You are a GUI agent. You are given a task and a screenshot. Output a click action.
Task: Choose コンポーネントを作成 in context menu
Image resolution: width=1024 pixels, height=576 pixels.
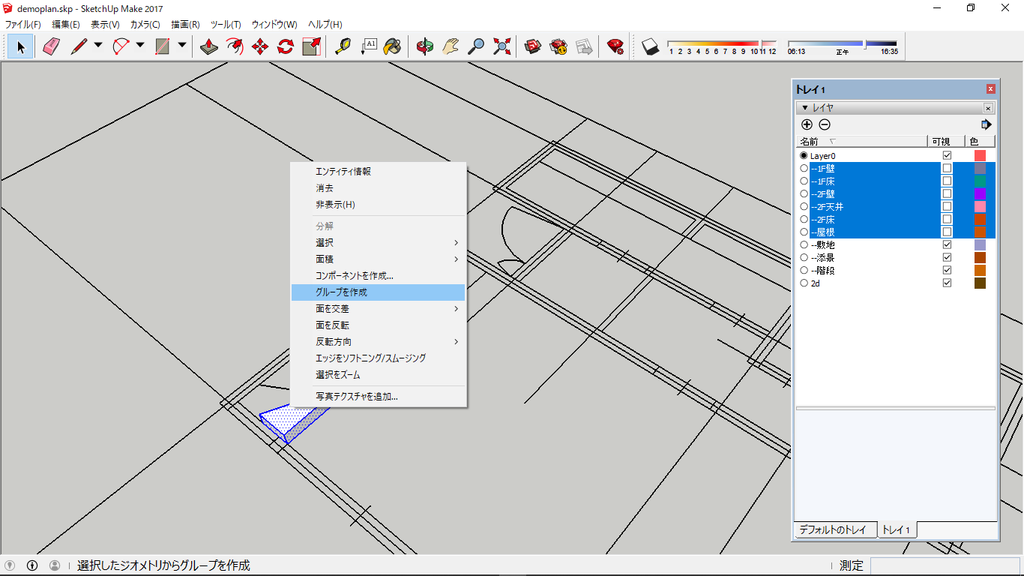point(378,276)
